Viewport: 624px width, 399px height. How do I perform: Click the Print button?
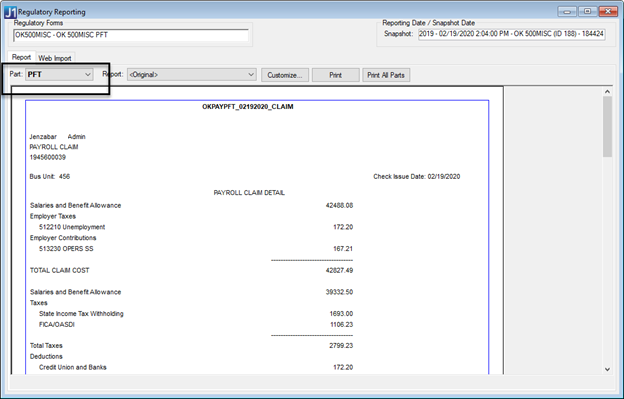pos(335,75)
